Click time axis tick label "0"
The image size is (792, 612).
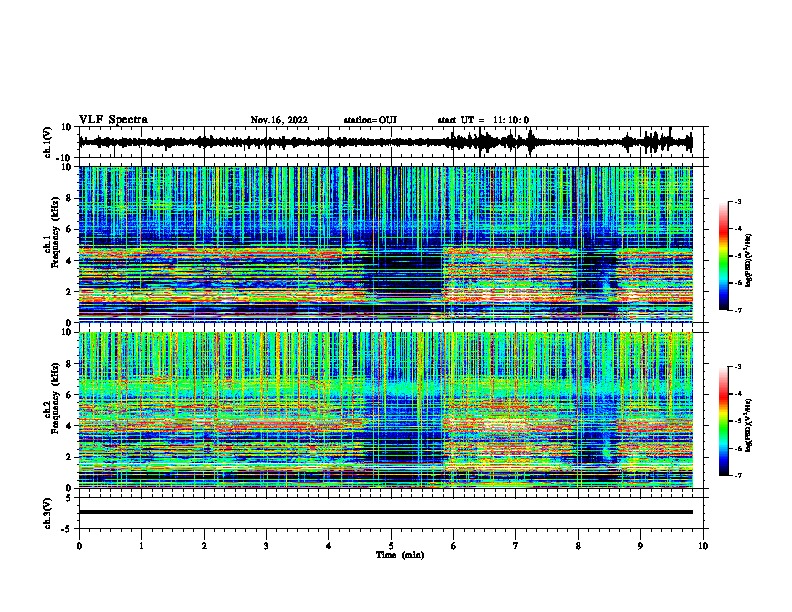(79, 546)
